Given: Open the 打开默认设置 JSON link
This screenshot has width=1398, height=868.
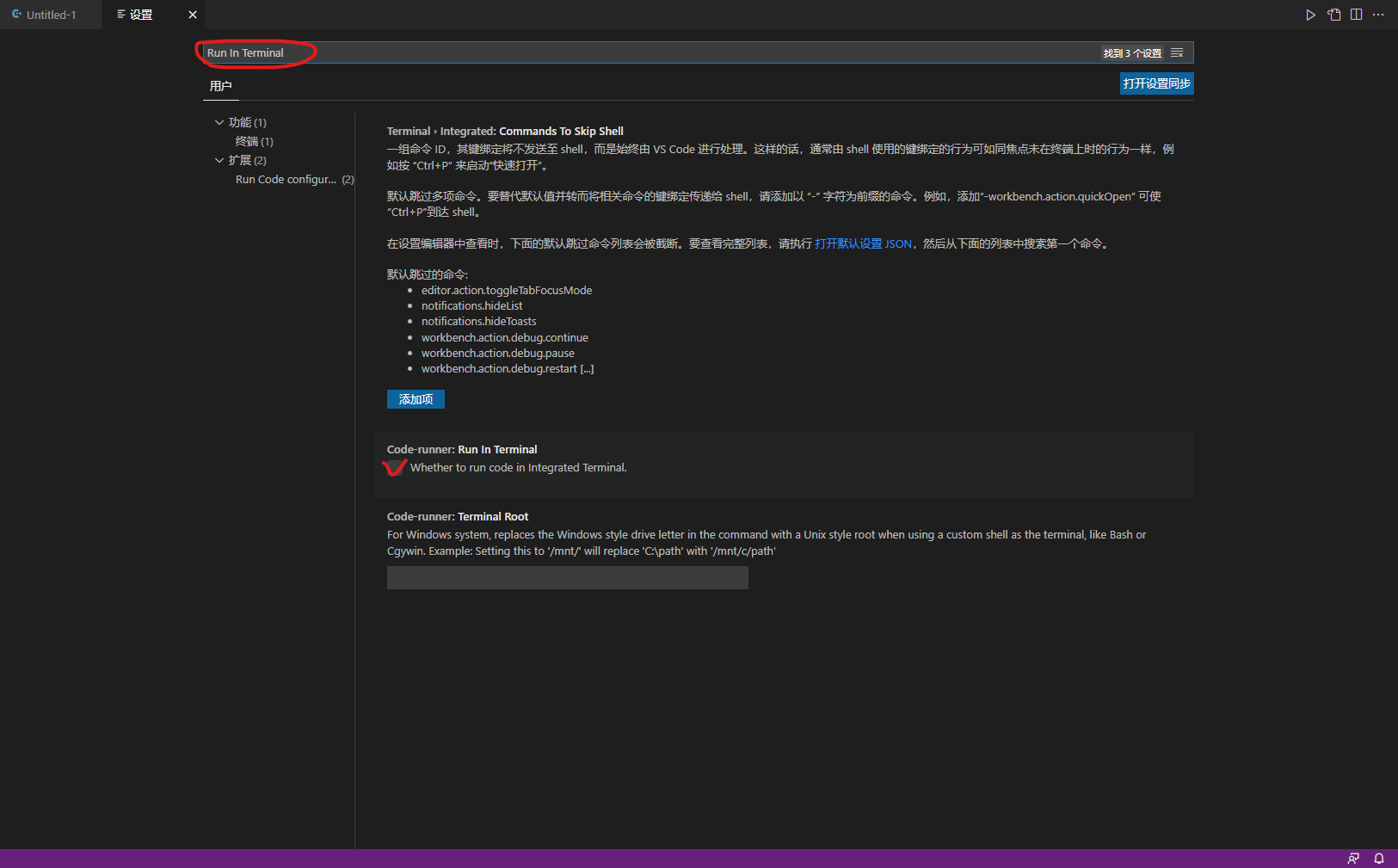Looking at the screenshot, I should (x=863, y=244).
